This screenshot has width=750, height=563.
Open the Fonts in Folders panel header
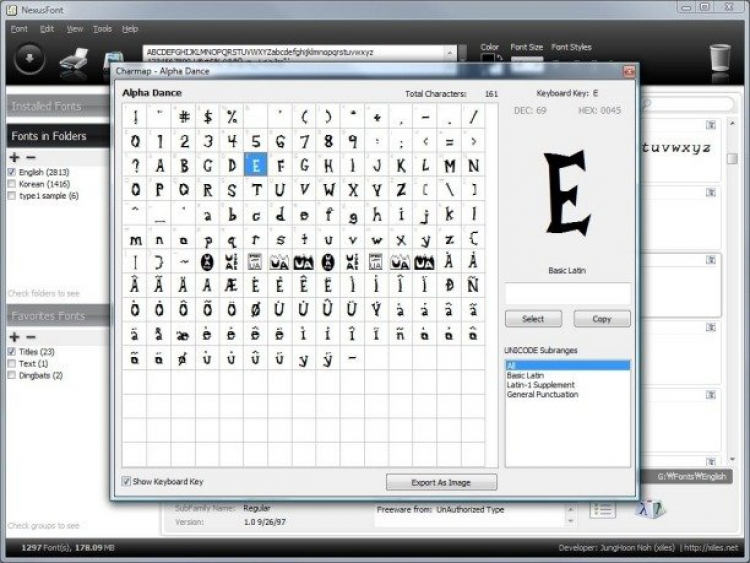(58, 136)
